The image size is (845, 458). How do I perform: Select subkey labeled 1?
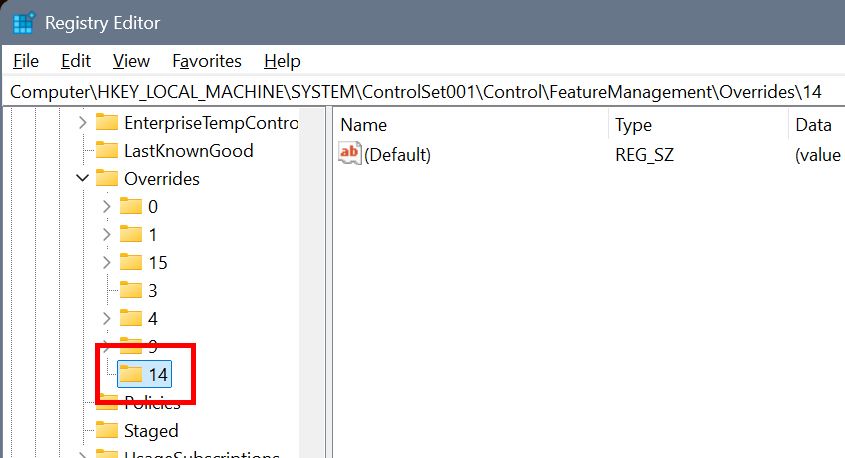(x=153, y=235)
